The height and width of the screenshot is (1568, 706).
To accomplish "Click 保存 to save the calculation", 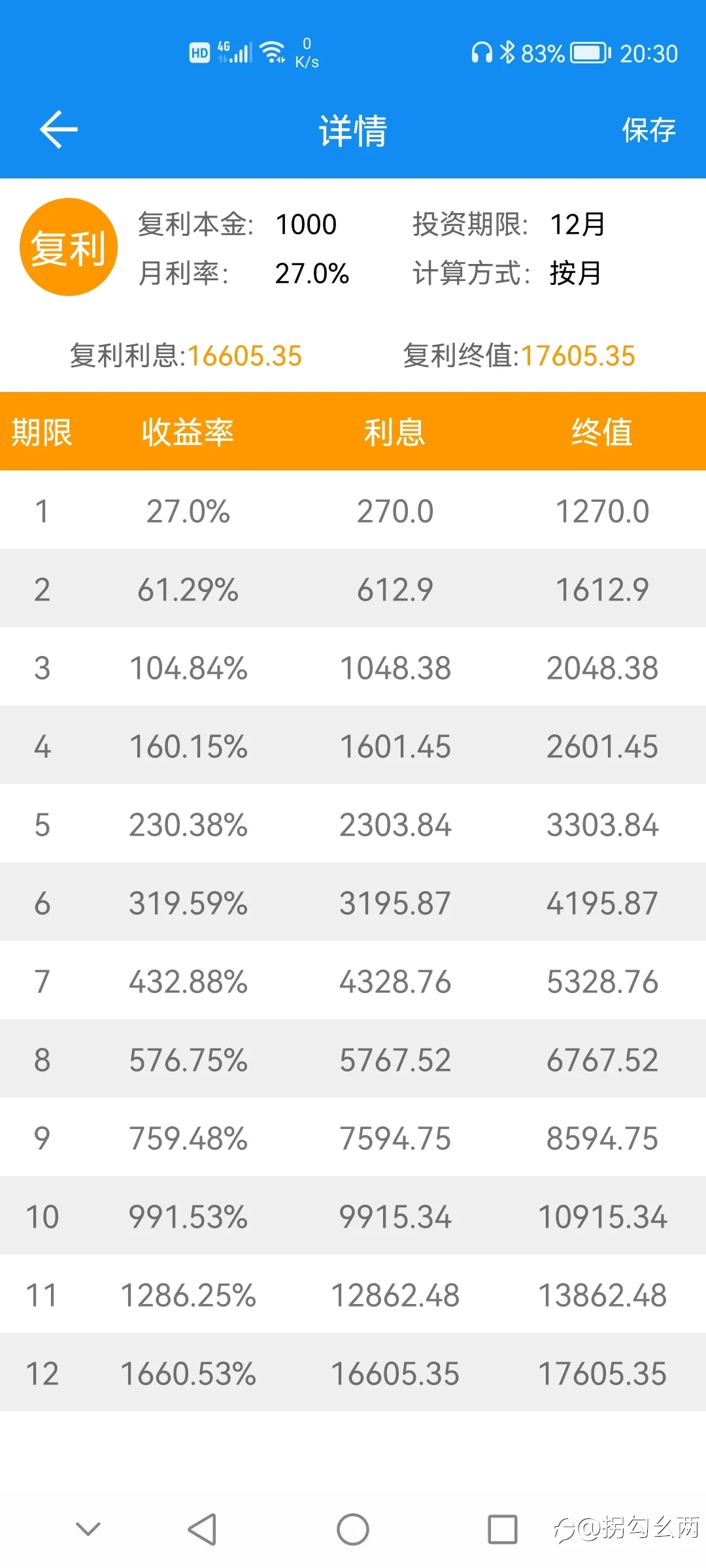I will pyautogui.click(x=648, y=129).
